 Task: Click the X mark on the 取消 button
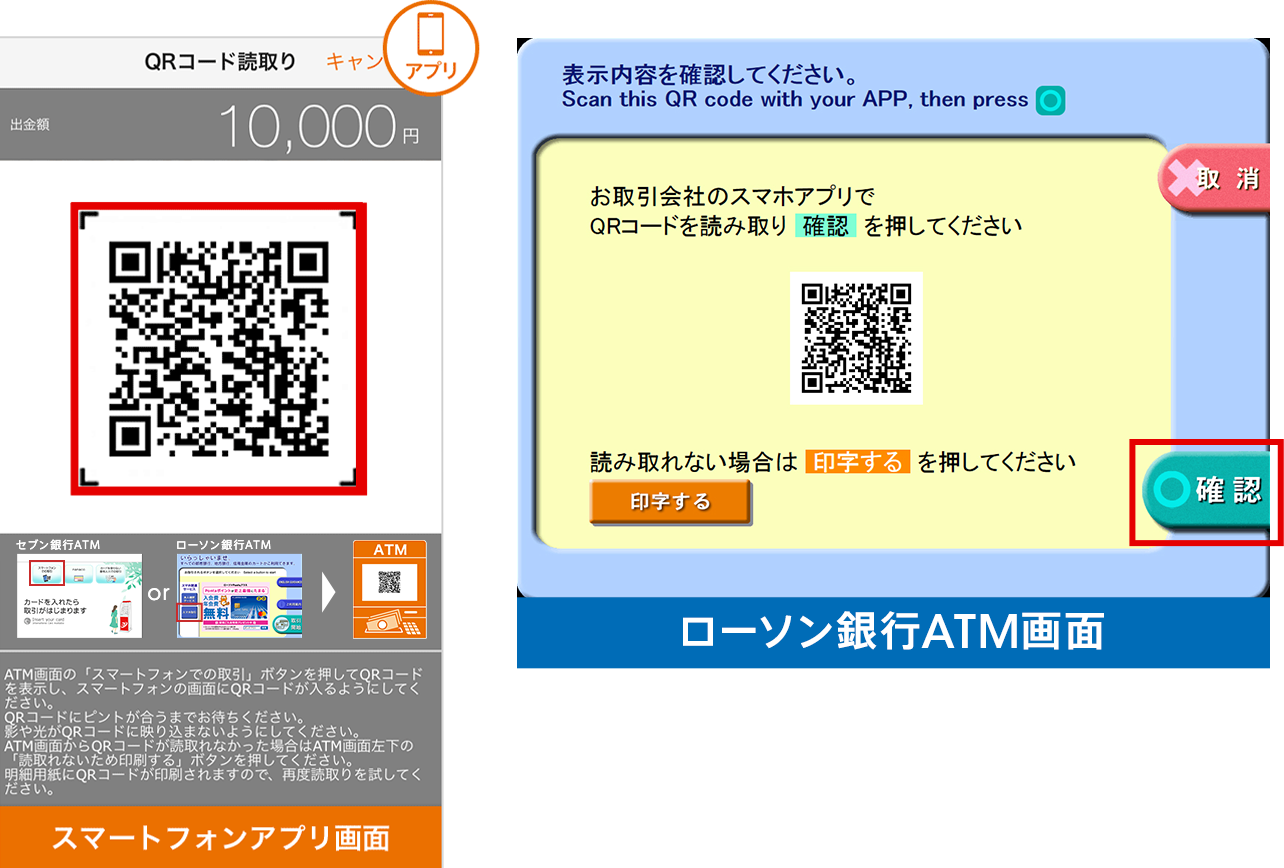point(1180,180)
